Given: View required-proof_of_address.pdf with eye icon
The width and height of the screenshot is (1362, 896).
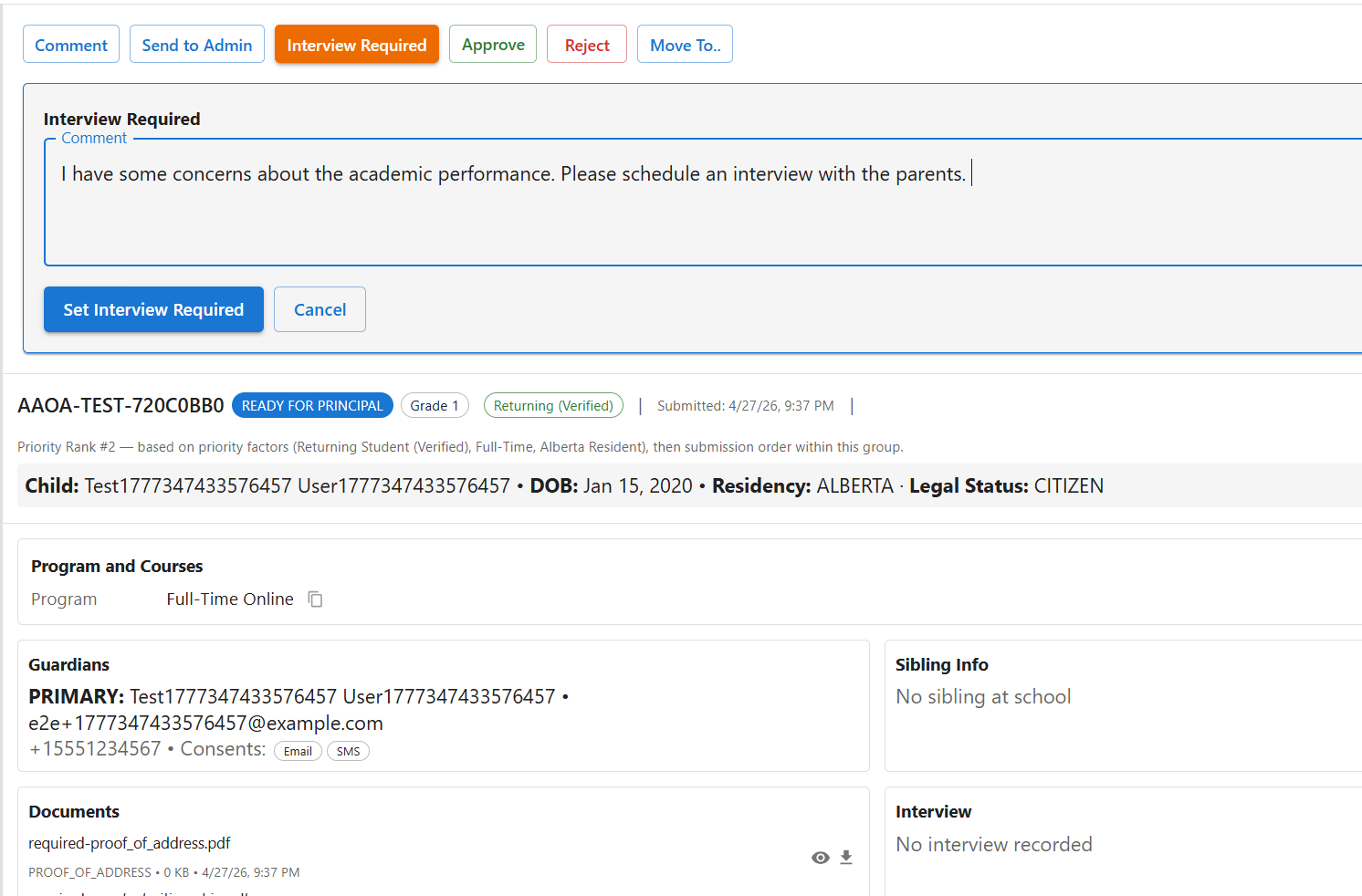Looking at the screenshot, I should tap(821, 858).
